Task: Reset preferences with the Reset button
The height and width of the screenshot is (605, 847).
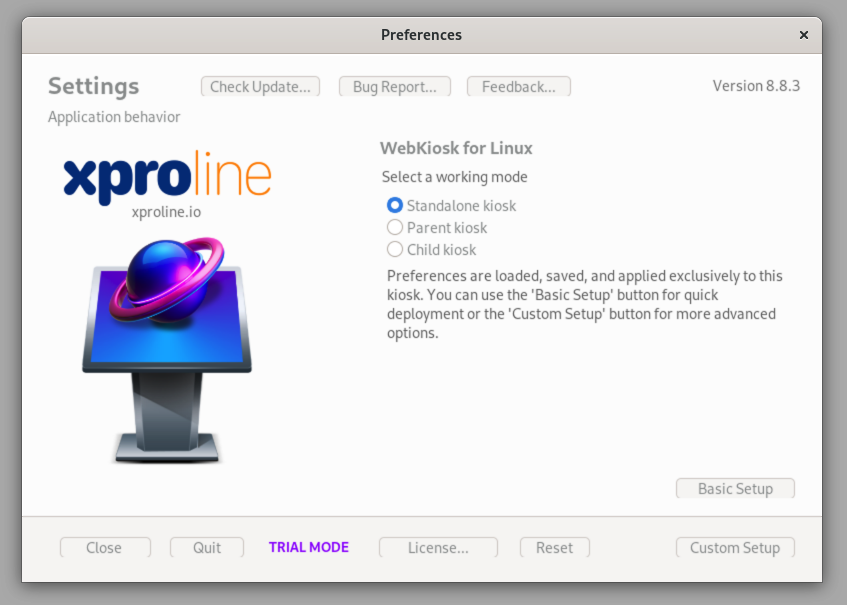Action: pos(555,547)
